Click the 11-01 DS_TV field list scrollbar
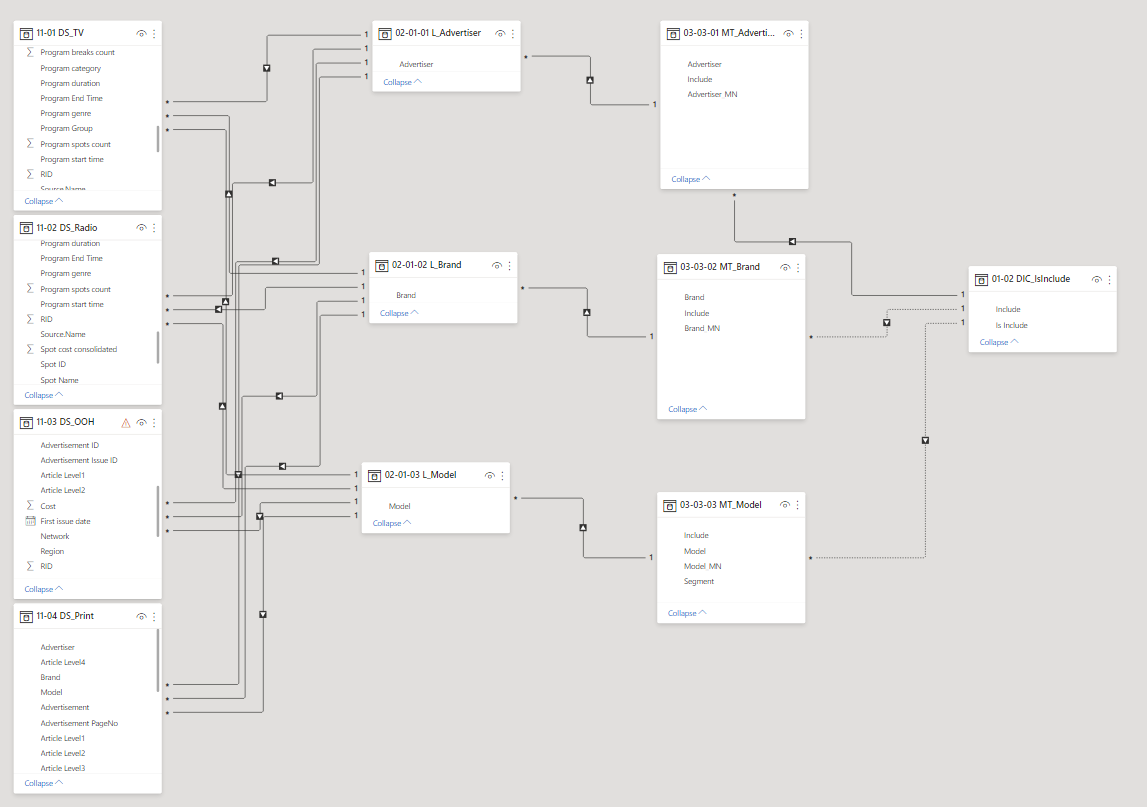 [158, 139]
